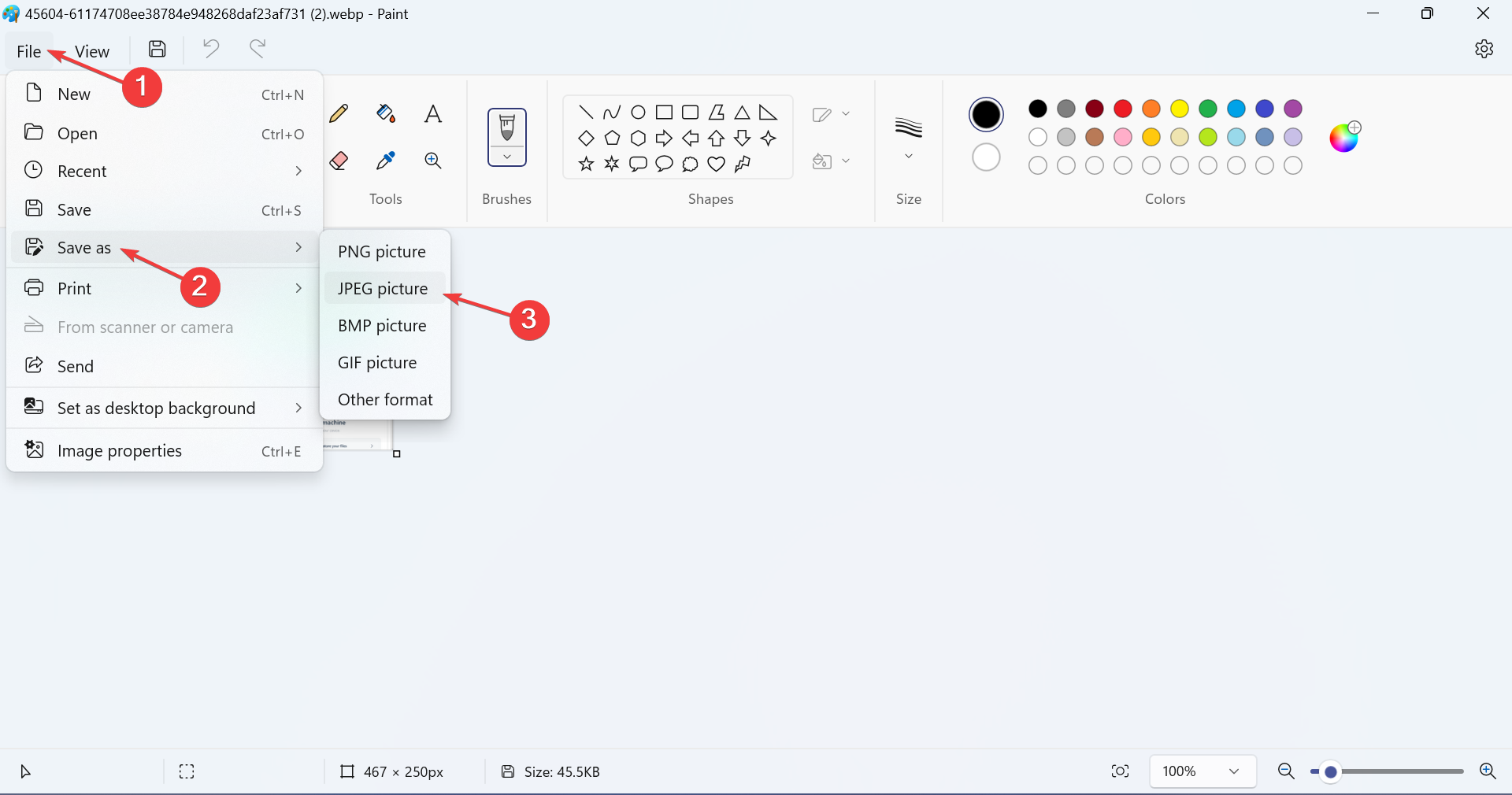The image size is (1512, 795).
Task: Select the Pencil tool
Action: (x=339, y=114)
